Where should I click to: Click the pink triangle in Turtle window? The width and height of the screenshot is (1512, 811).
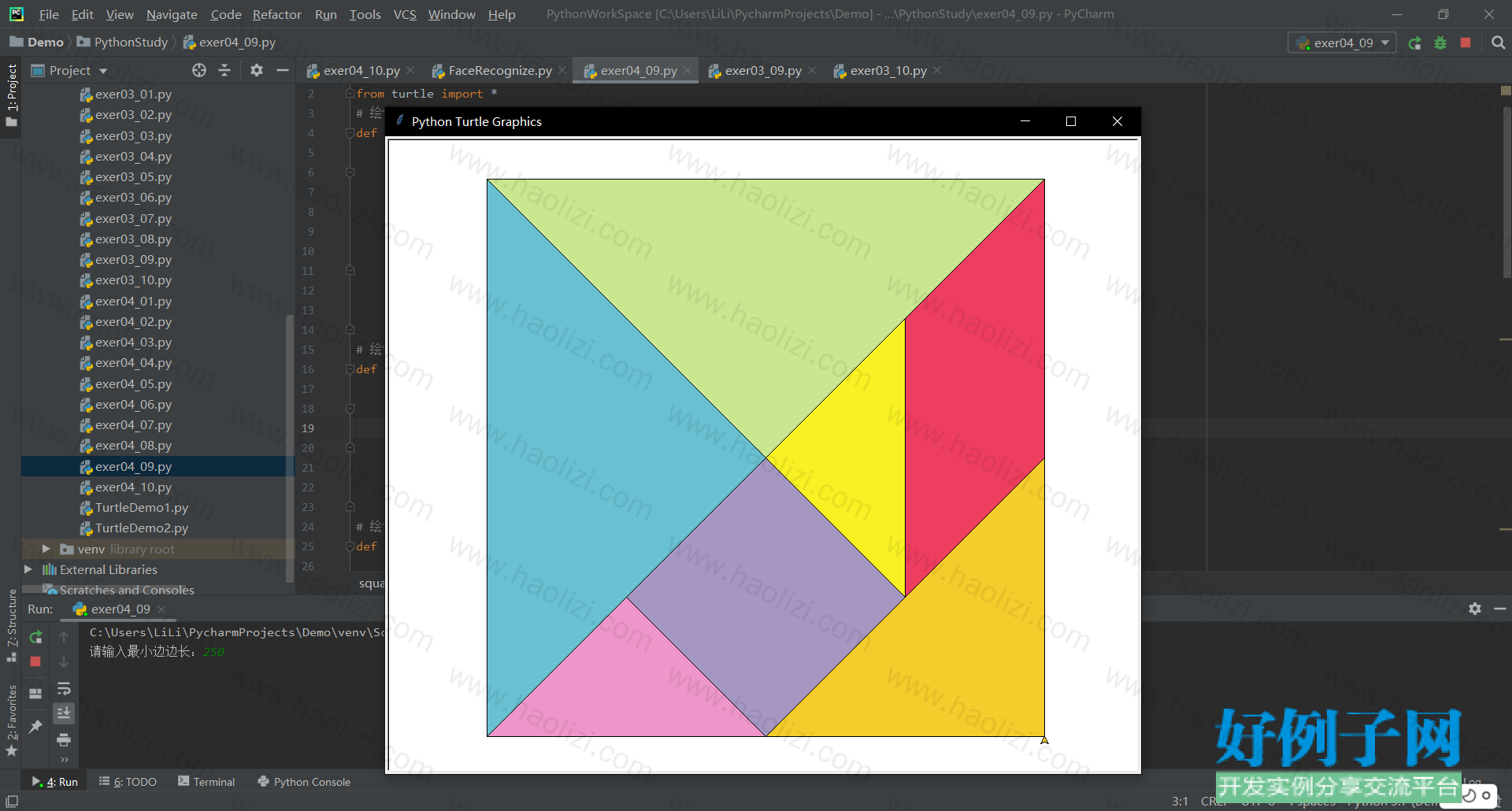click(x=627, y=685)
